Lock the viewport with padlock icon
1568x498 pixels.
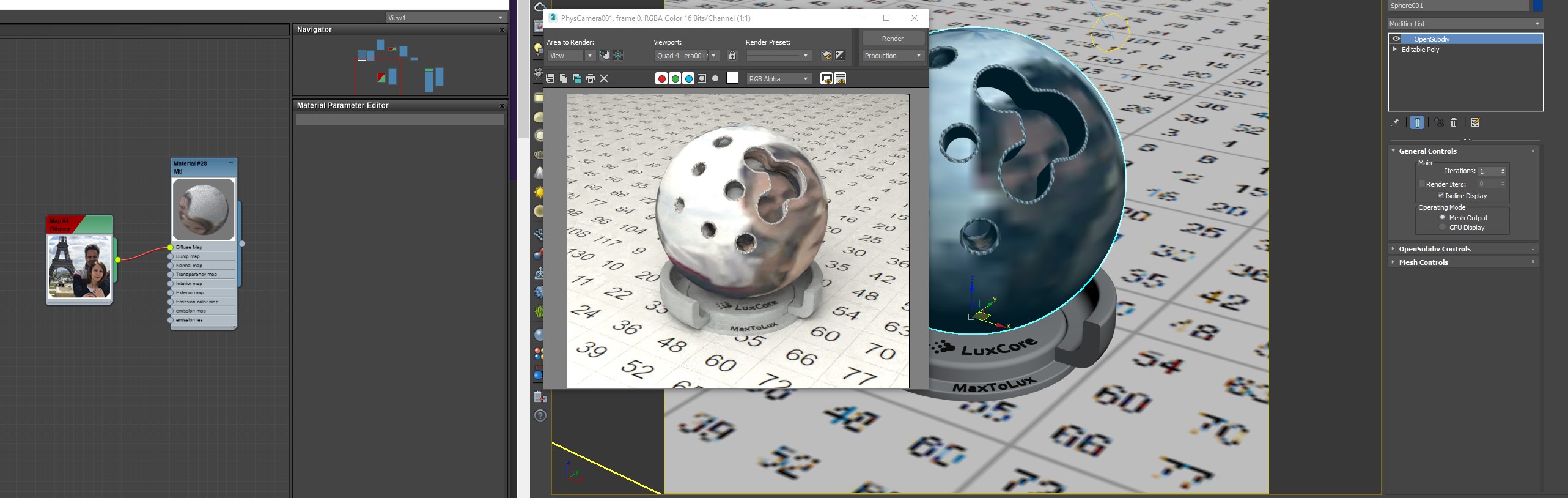732,56
